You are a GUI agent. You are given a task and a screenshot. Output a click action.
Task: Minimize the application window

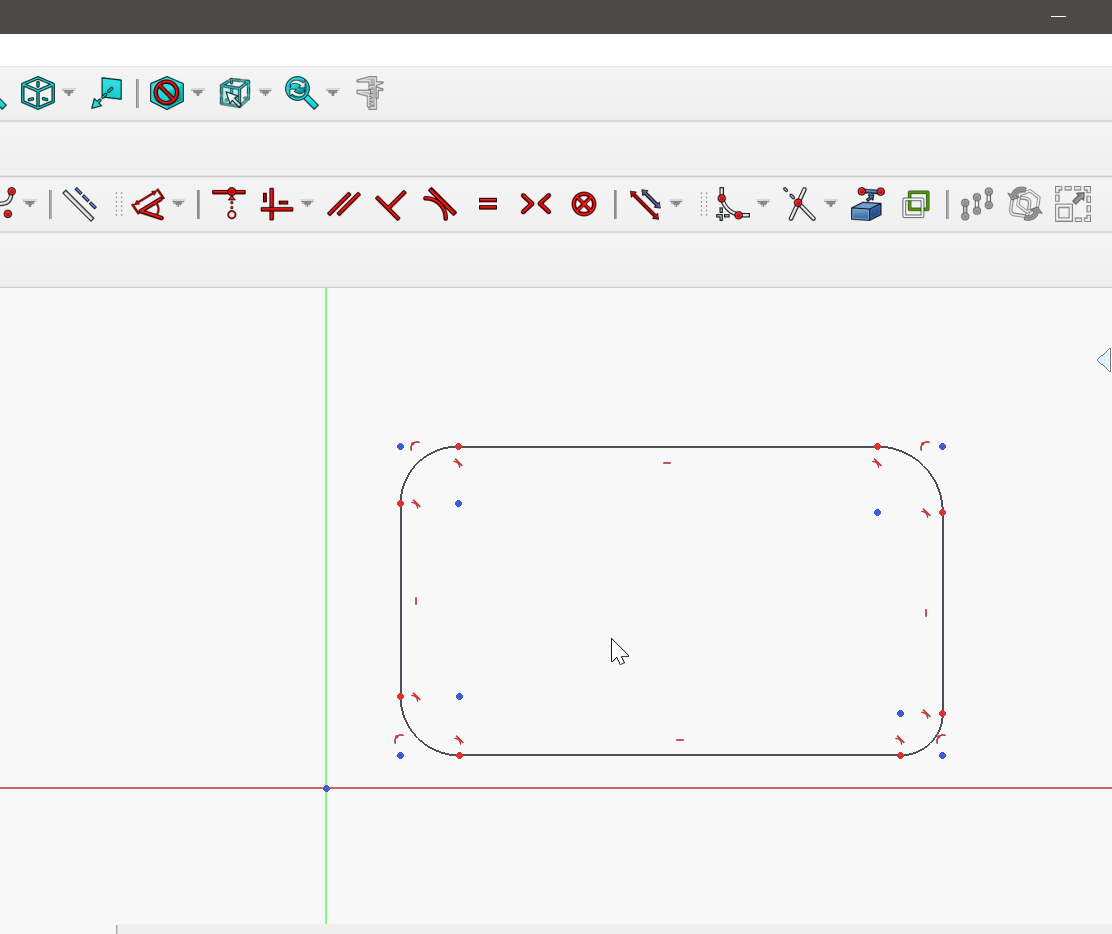pyautogui.click(x=1058, y=16)
